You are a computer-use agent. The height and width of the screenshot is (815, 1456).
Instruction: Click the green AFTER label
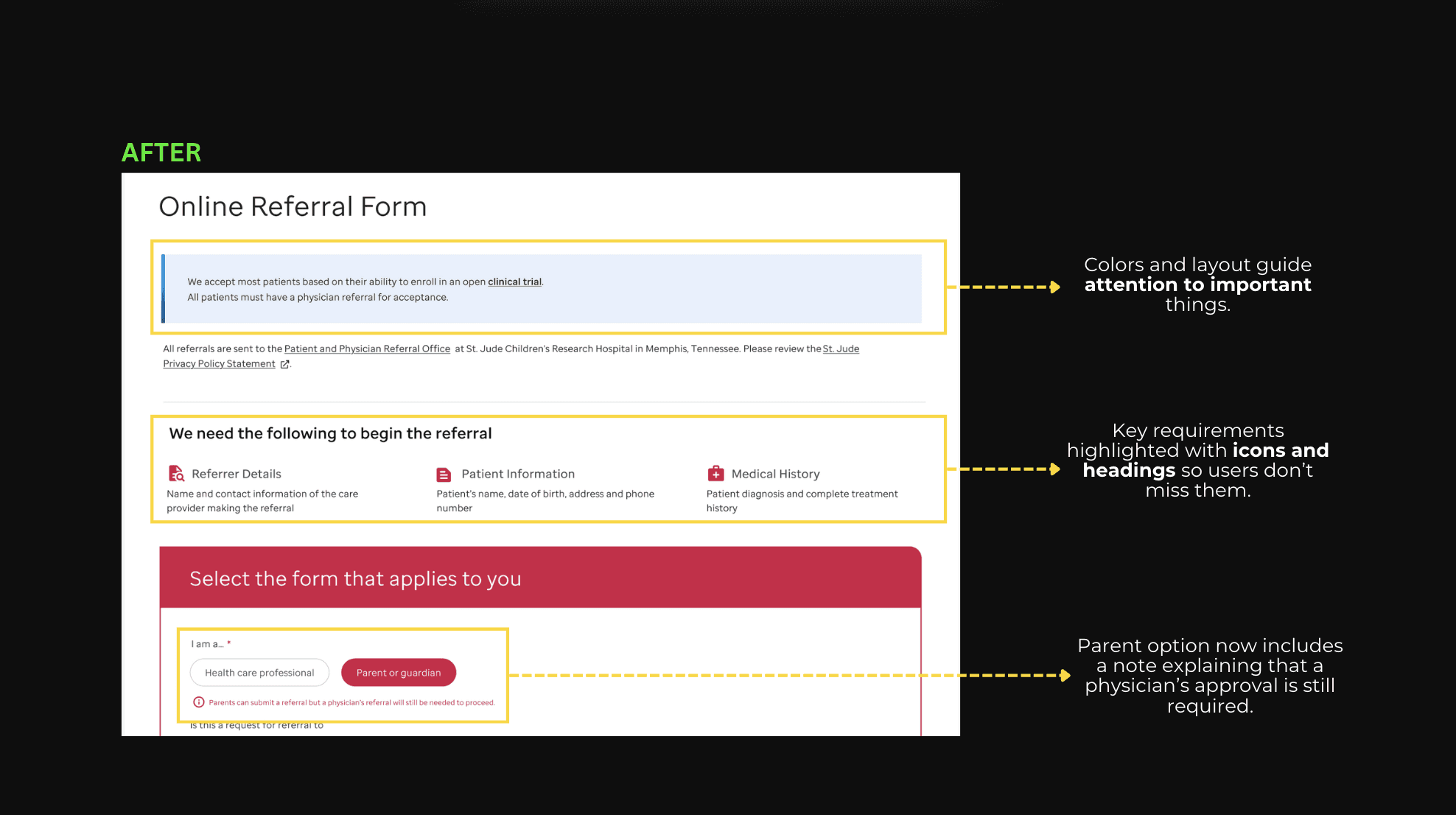[161, 153]
